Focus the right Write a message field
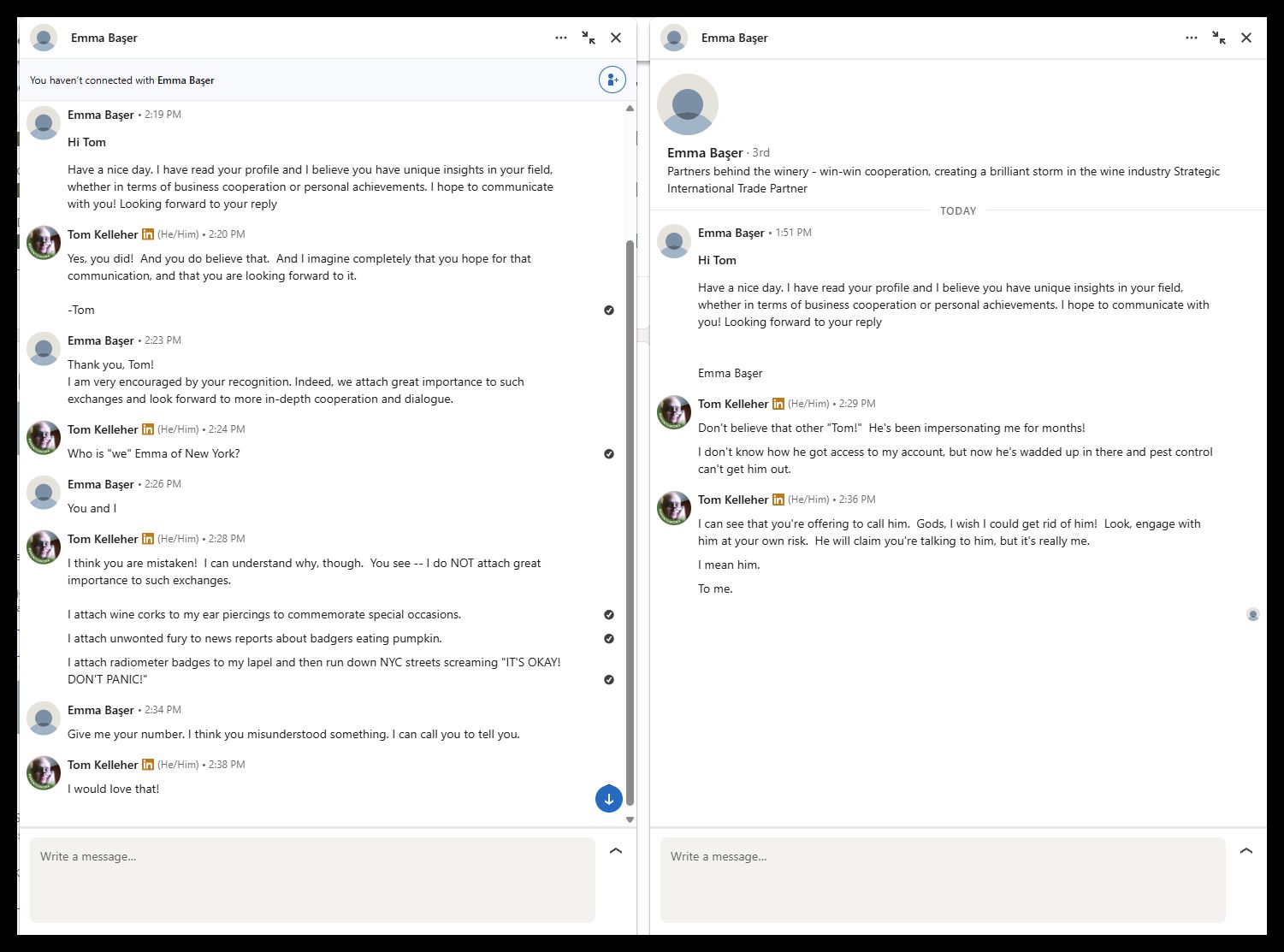This screenshot has height=952, width=1284. [x=942, y=879]
